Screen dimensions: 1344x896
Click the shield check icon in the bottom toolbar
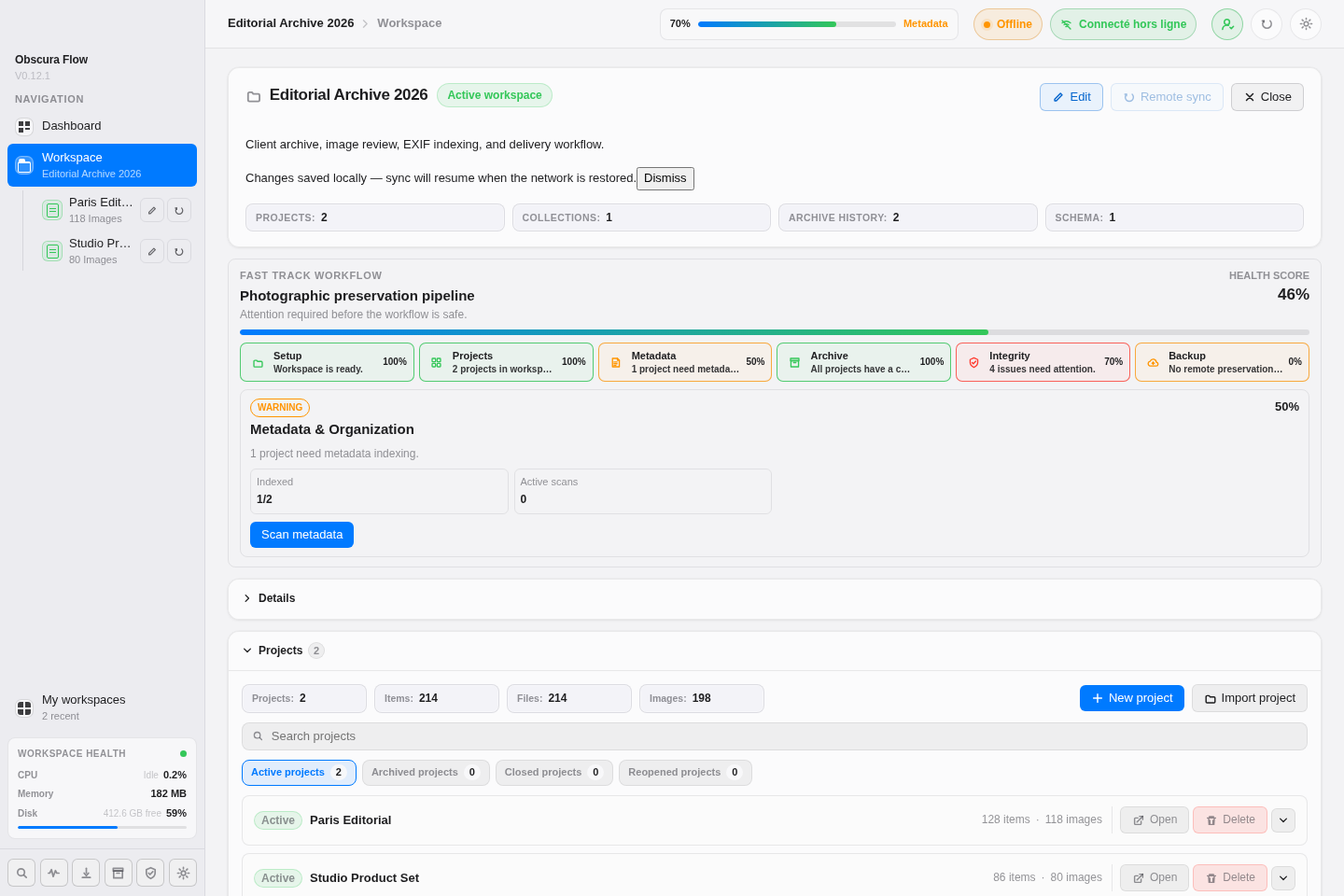click(150, 873)
